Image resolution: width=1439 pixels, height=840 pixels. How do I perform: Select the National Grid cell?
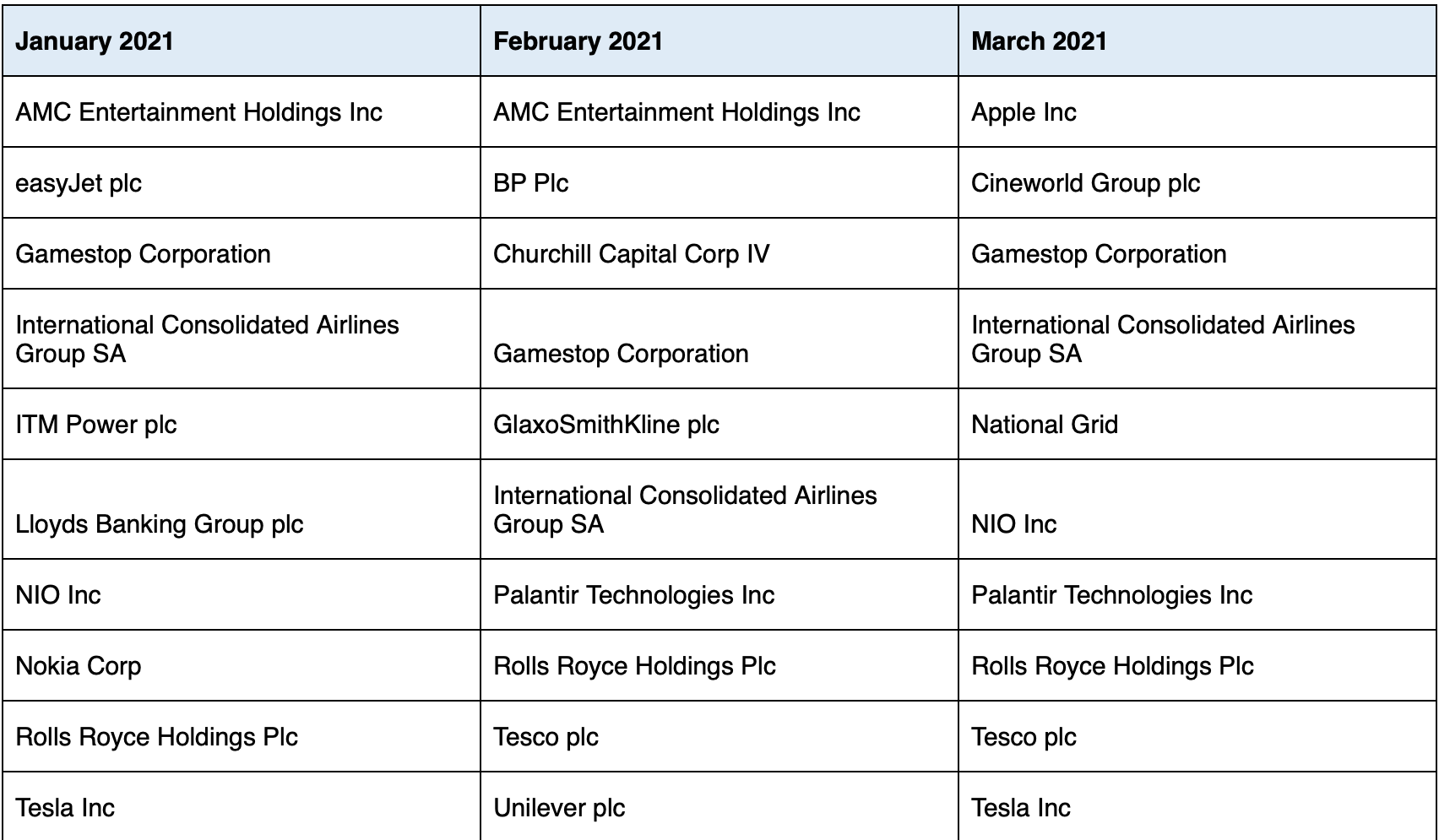pos(1197,425)
